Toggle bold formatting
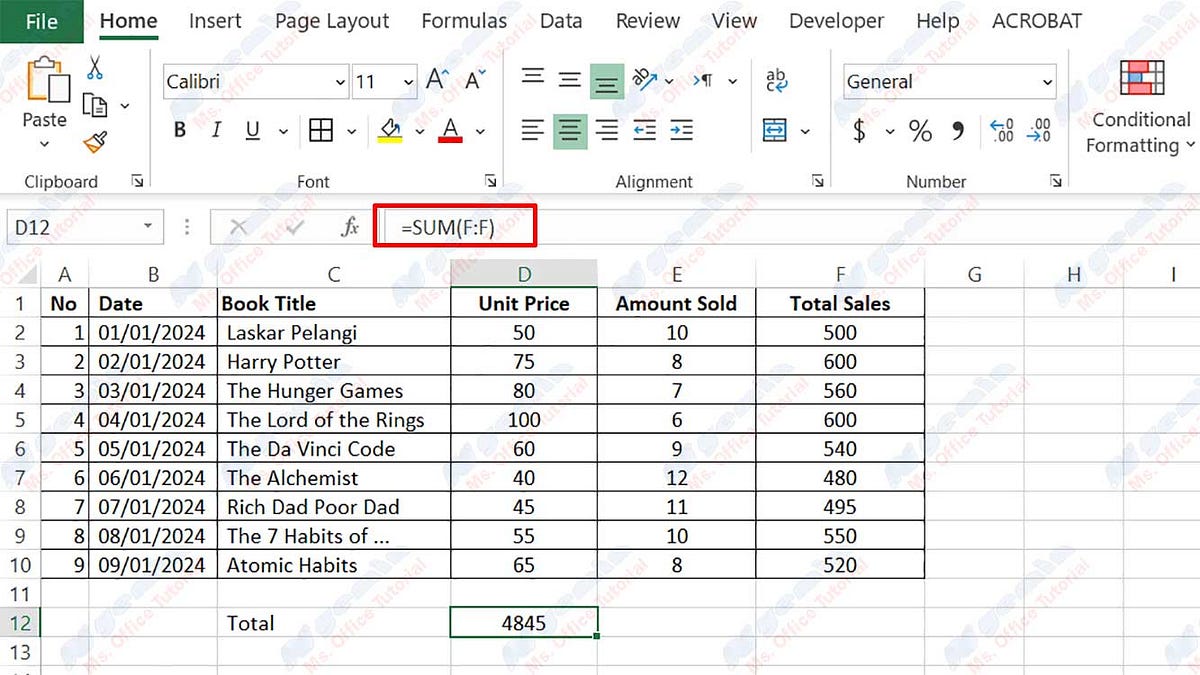This screenshot has width=1200, height=675. 179,130
